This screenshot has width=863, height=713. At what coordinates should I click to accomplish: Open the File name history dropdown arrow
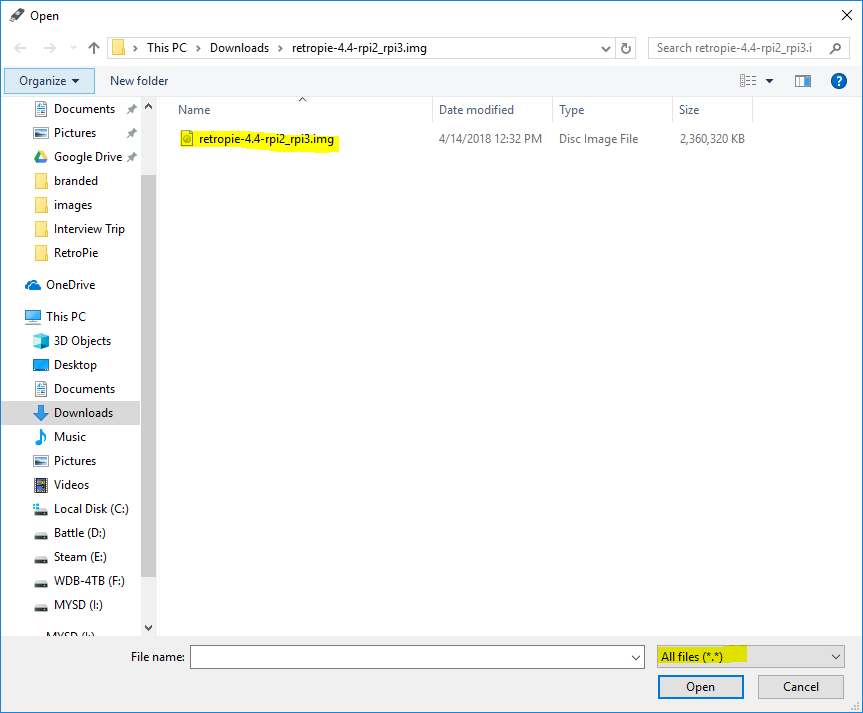[x=636, y=657]
